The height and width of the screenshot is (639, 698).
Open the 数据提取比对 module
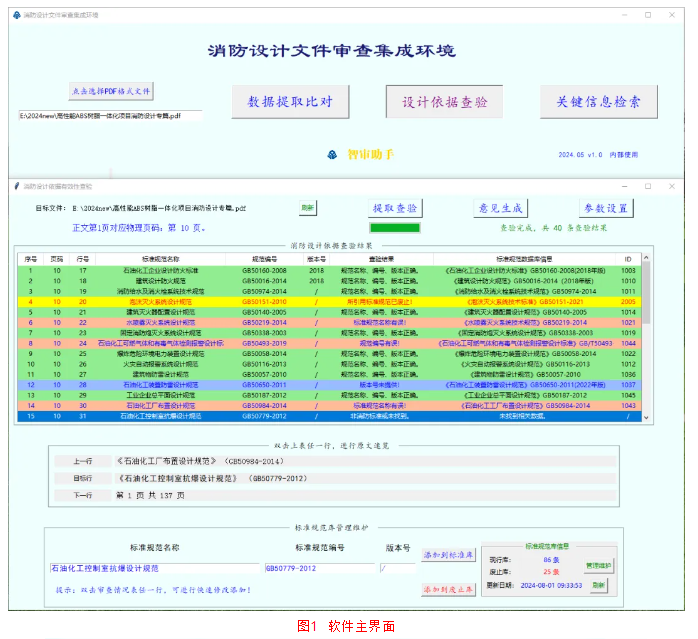coord(290,102)
